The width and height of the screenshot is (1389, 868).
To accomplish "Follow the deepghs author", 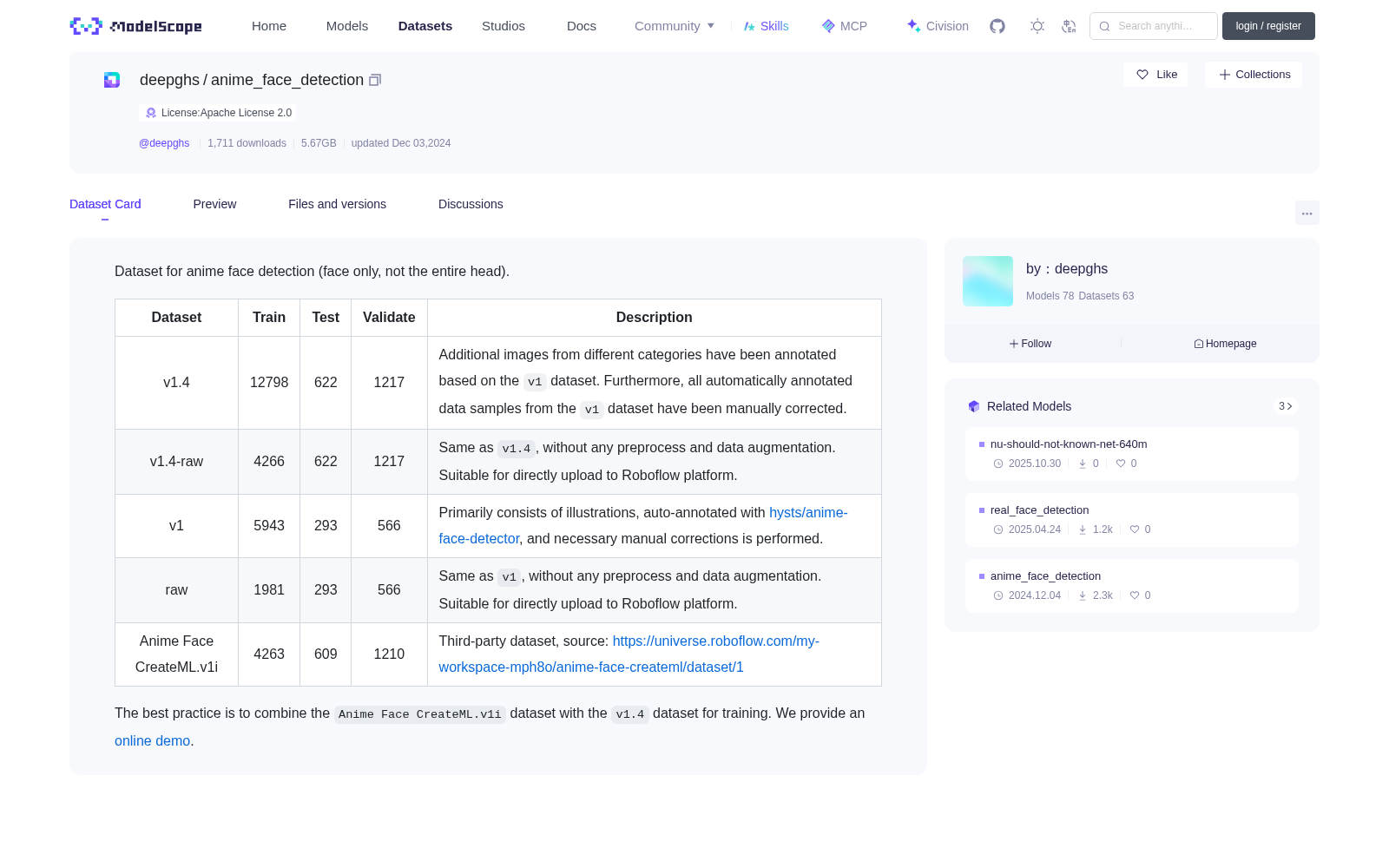I will [1030, 344].
